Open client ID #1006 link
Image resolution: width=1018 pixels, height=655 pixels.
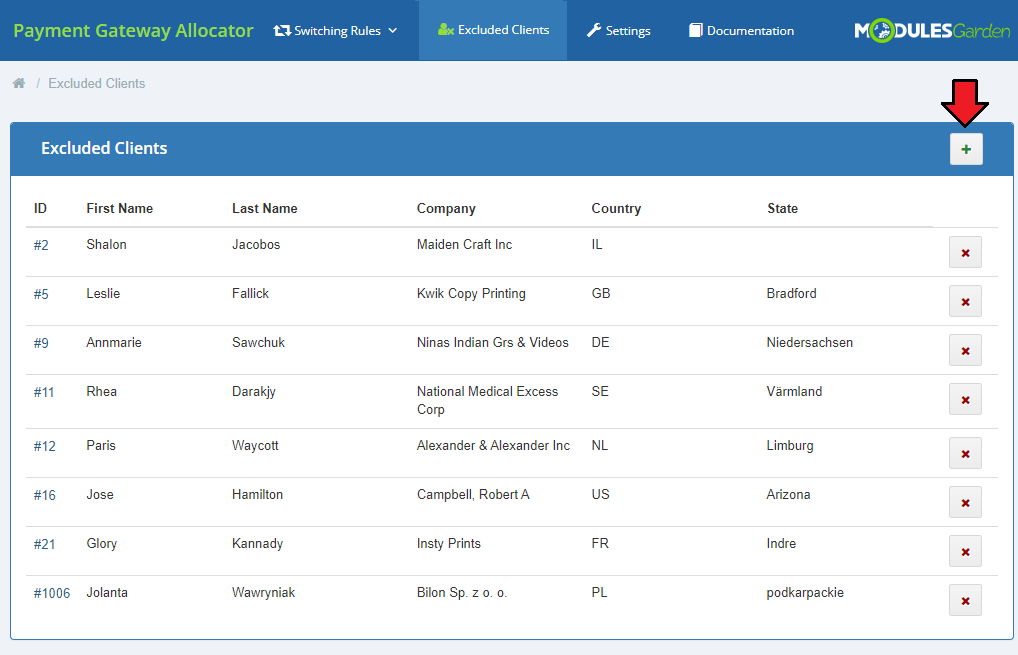click(x=51, y=593)
